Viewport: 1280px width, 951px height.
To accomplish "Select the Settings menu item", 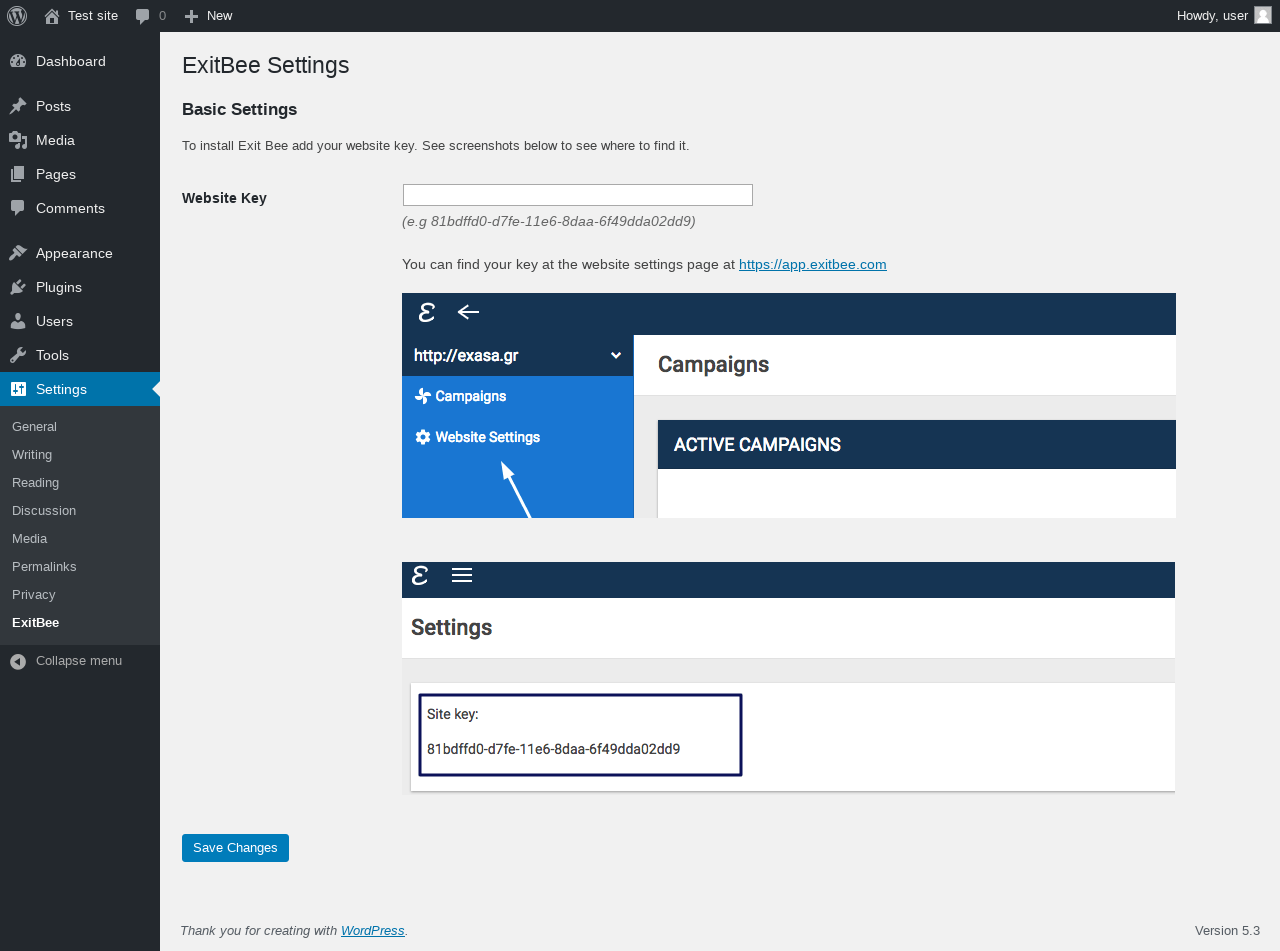I will (80, 389).
